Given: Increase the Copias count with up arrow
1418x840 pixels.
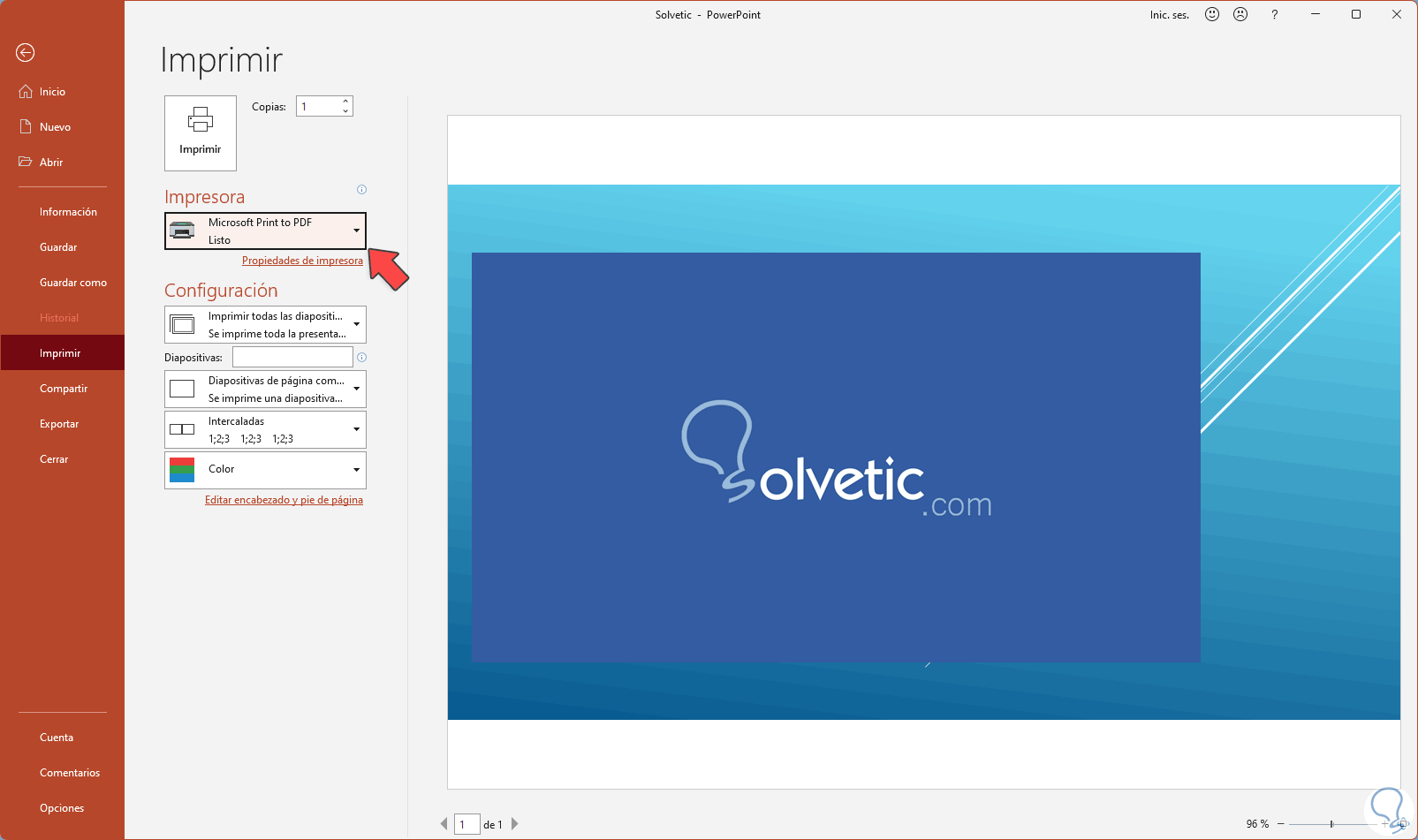Looking at the screenshot, I should coord(345,102).
